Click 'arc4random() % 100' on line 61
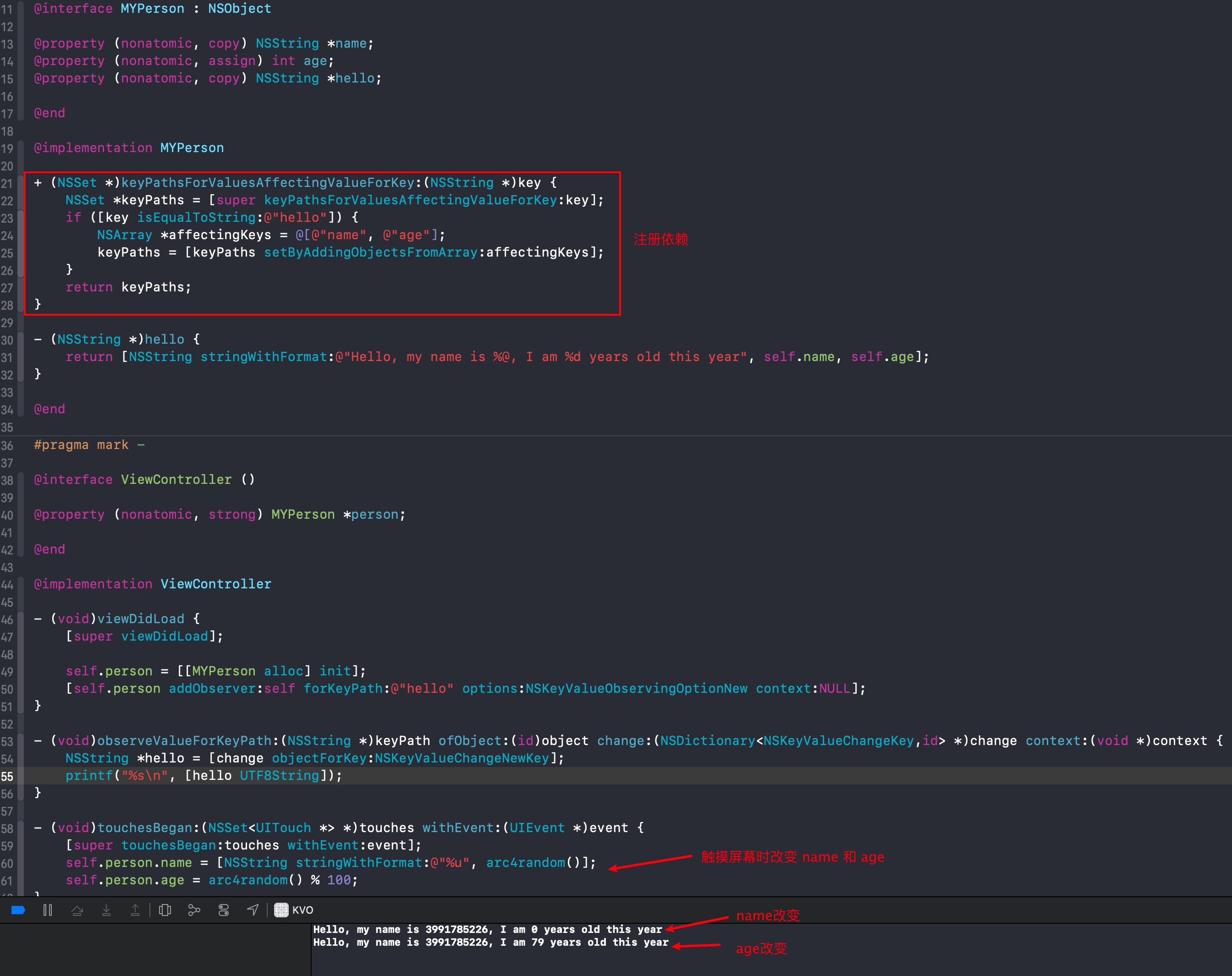 point(280,881)
